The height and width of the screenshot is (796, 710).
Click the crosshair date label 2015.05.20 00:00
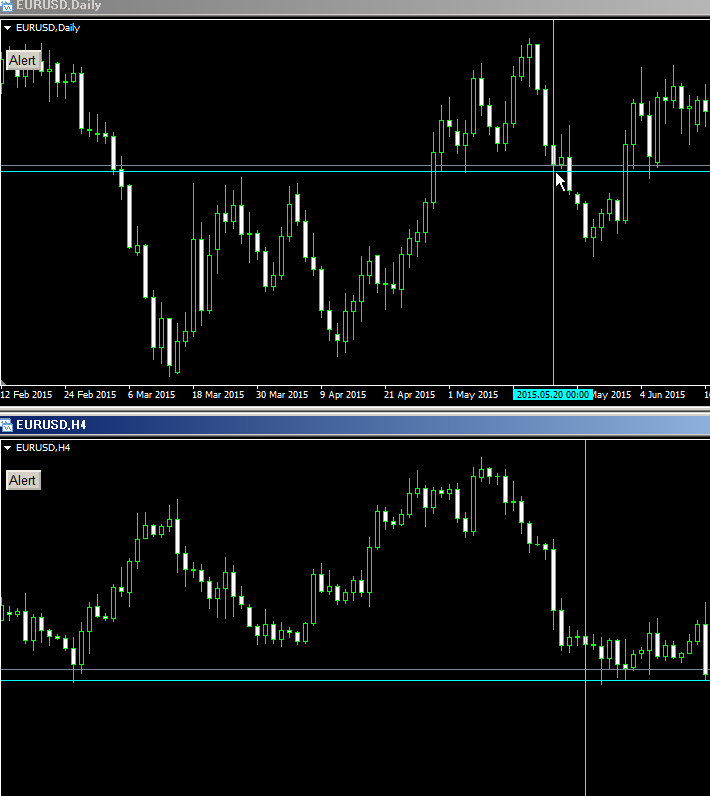[x=553, y=394]
